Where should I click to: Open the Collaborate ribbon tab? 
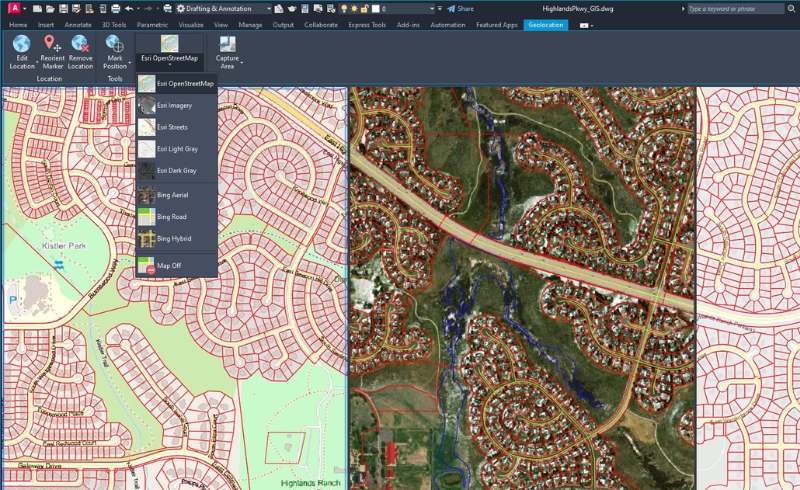(321, 24)
